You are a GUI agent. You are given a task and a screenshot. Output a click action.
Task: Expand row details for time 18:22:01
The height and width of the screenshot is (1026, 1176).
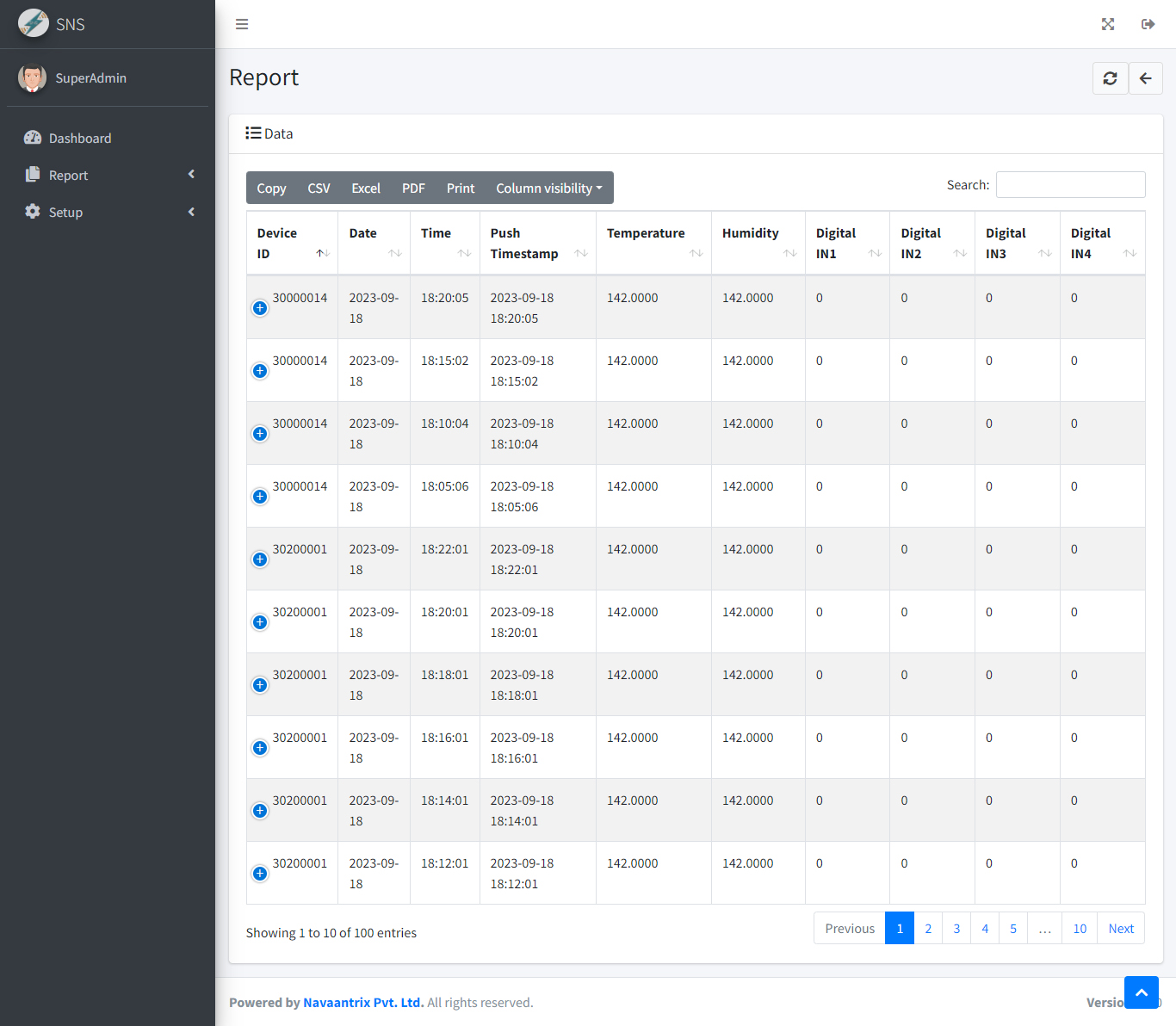pyautogui.click(x=260, y=559)
